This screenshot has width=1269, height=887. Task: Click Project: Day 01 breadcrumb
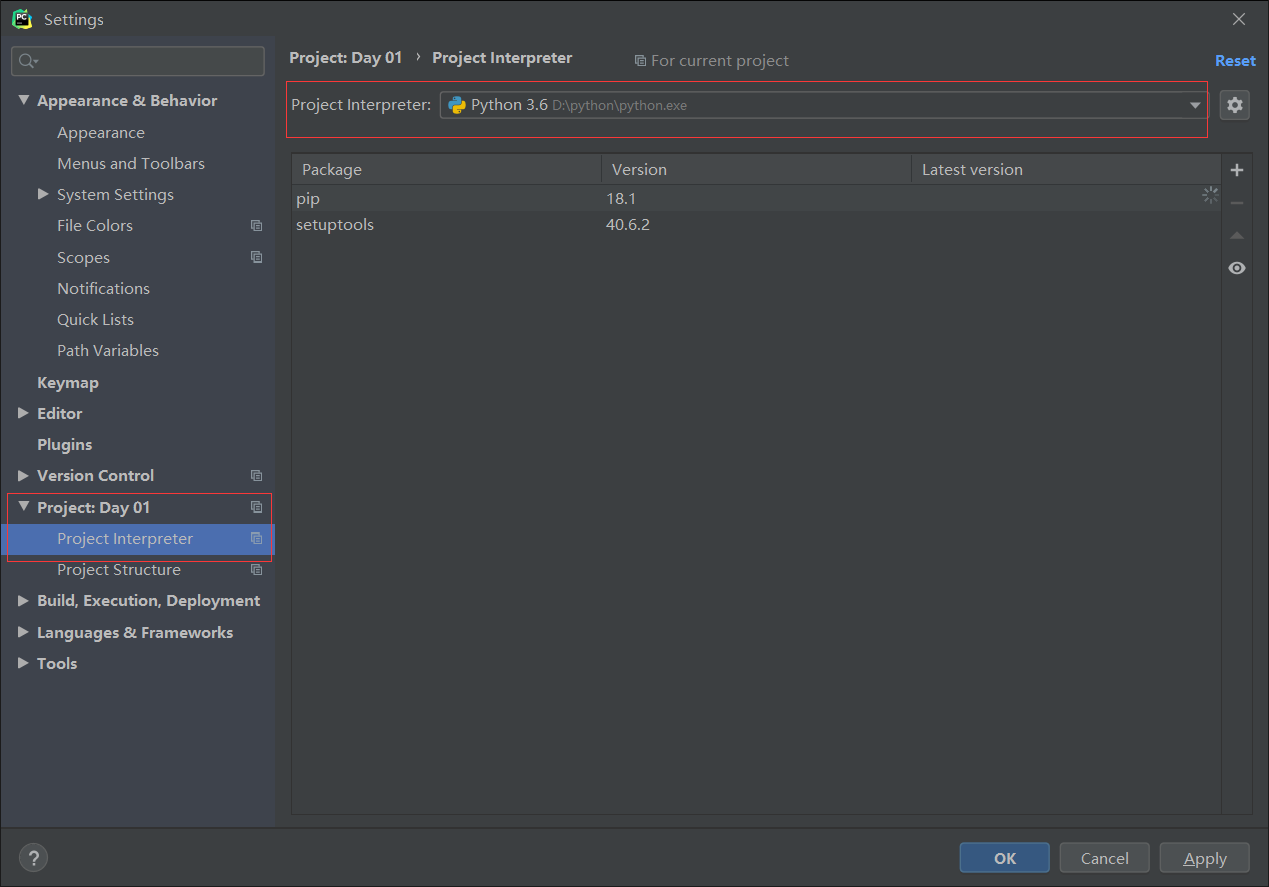click(x=346, y=58)
